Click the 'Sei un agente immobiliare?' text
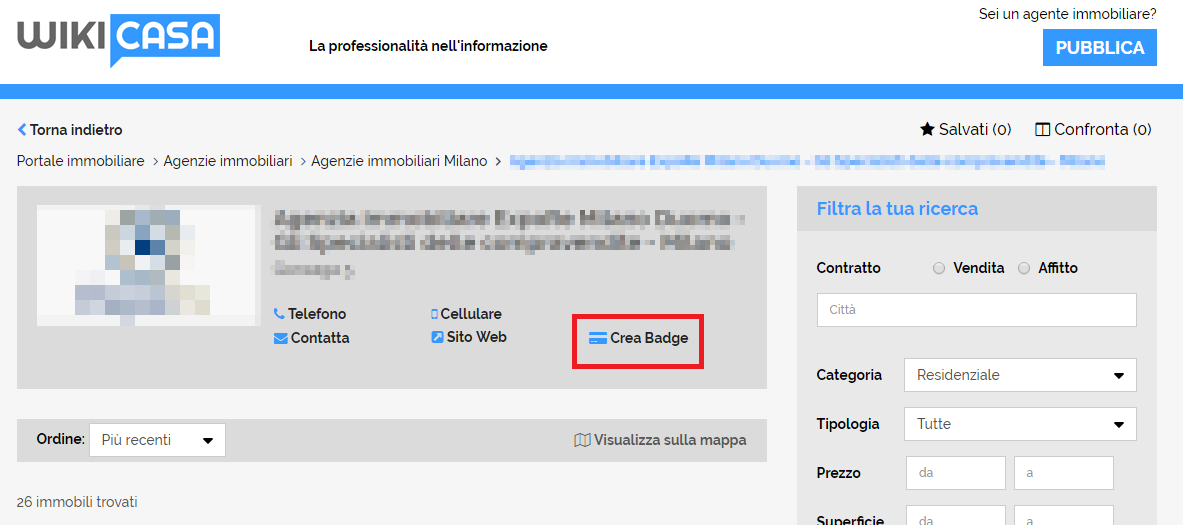 [x=1068, y=14]
